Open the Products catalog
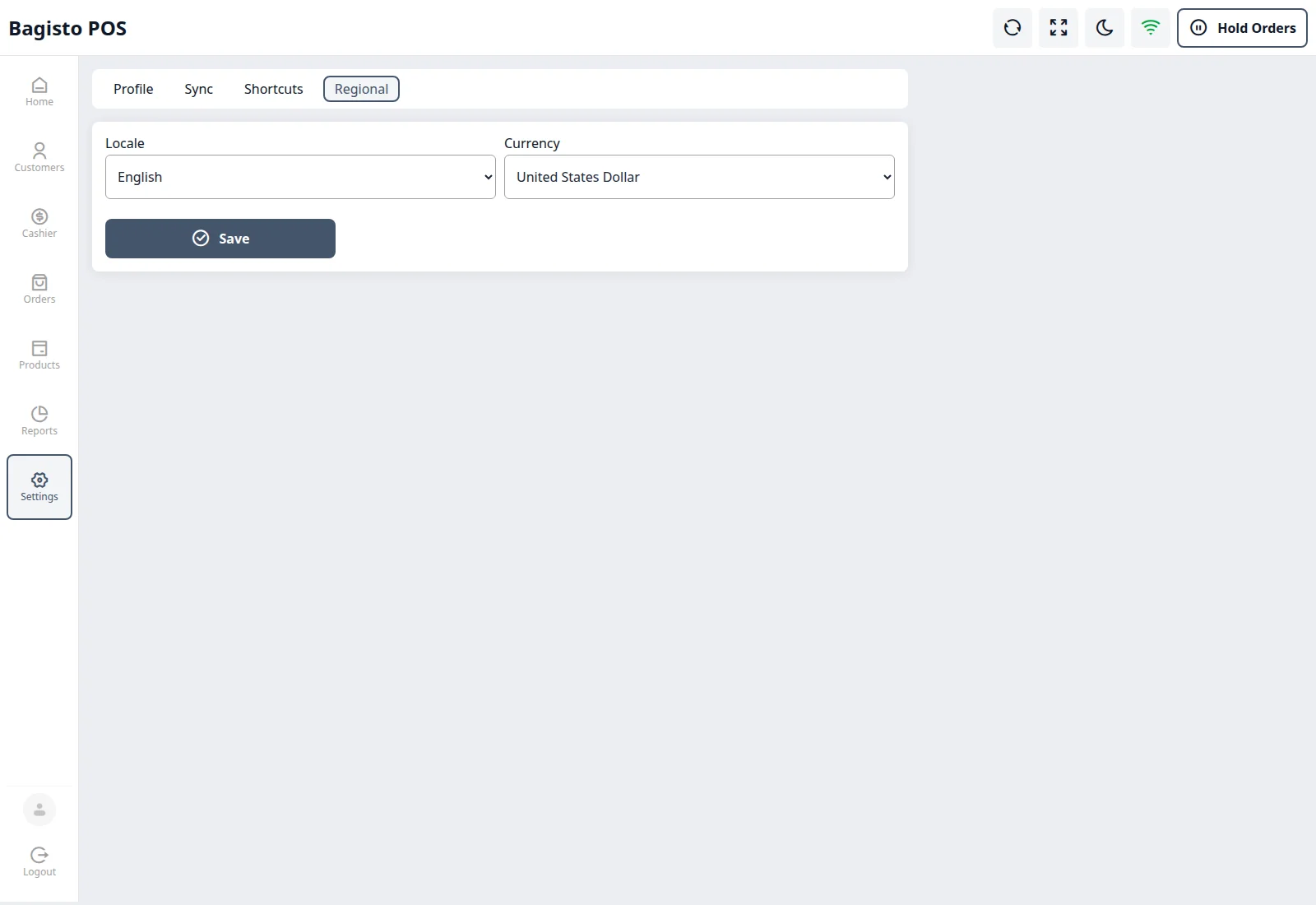This screenshot has height=905, width=1316. (x=39, y=355)
